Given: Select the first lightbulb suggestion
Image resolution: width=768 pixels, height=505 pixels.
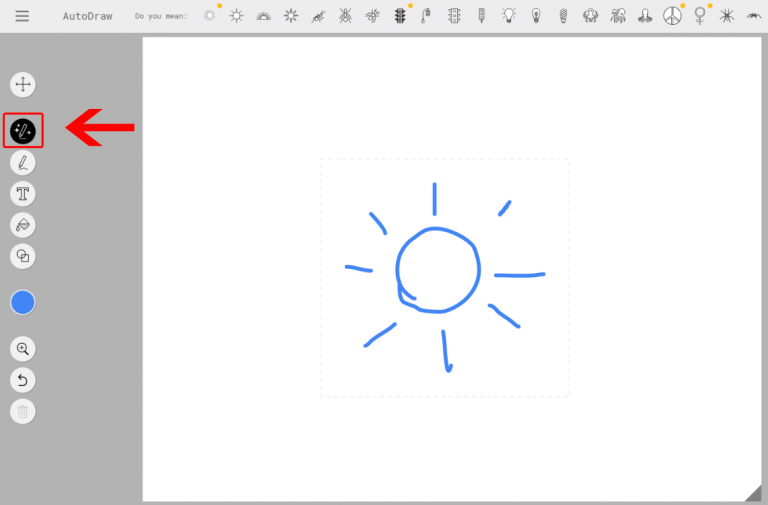Looking at the screenshot, I should click(x=509, y=16).
